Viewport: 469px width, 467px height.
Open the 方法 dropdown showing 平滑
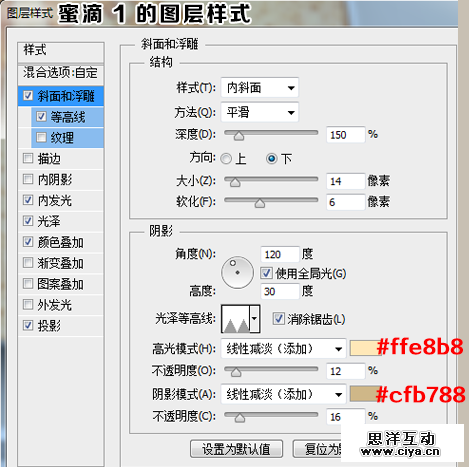click(260, 112)
